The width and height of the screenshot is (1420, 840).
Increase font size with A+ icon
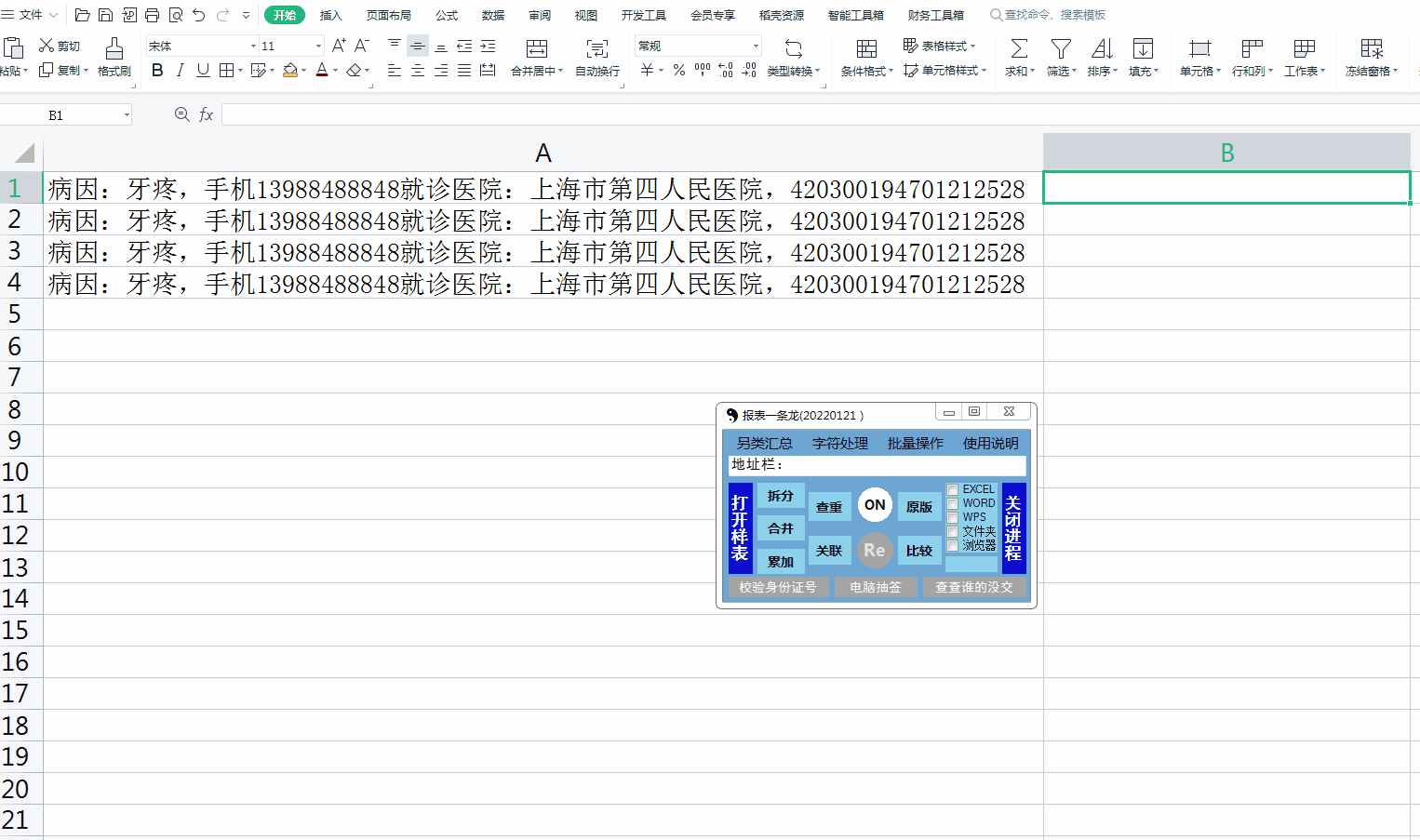point(339,45)
